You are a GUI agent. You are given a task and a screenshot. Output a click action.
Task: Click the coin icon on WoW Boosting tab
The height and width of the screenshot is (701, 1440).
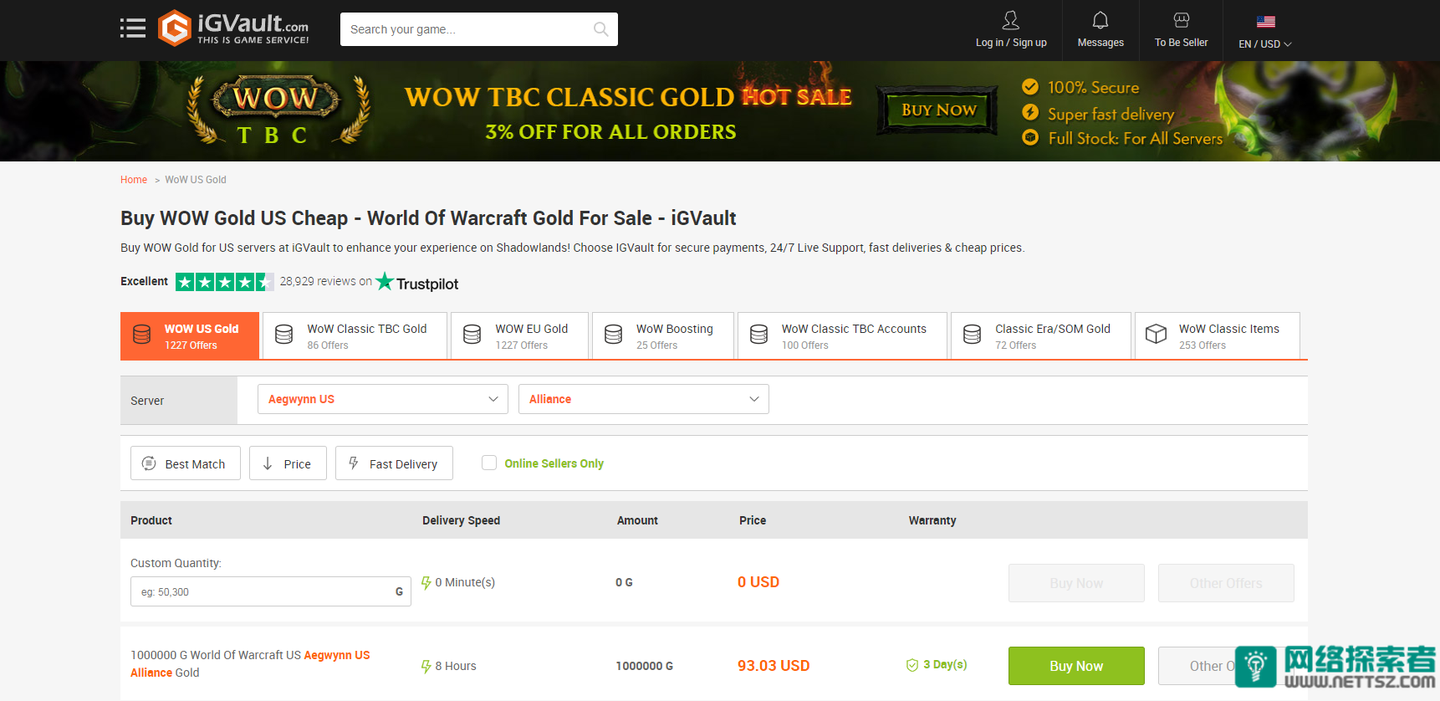613,335
